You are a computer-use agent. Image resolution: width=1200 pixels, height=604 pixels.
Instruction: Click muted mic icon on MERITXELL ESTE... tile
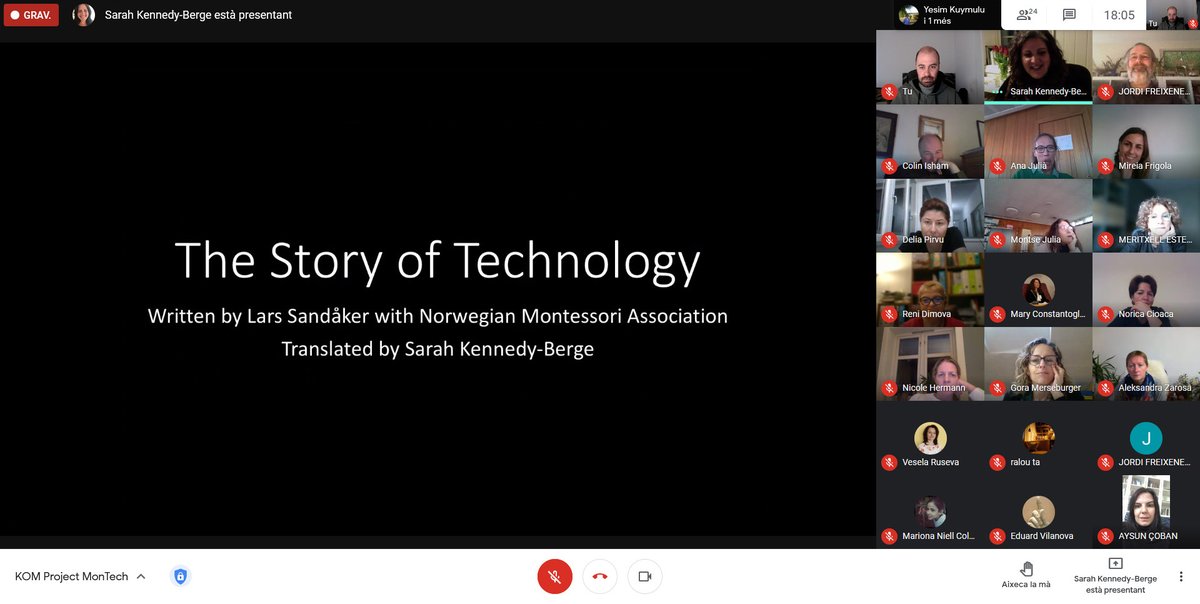click(x=1105, y=240)
